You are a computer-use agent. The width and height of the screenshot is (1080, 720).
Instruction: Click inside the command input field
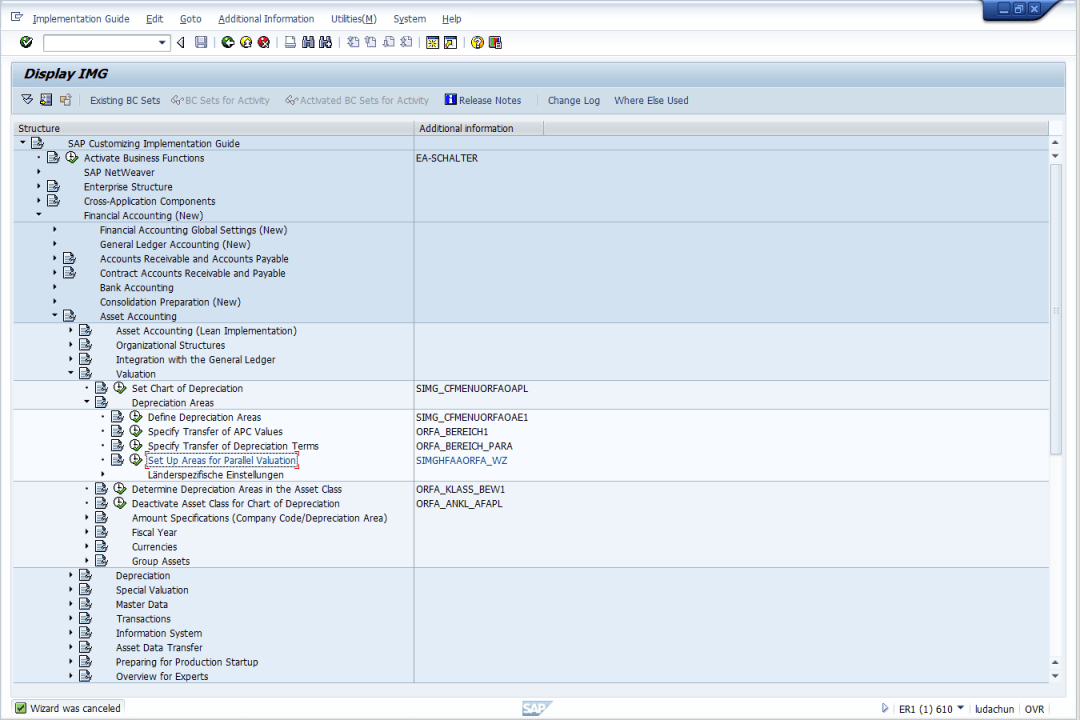[x=99, y=43]
